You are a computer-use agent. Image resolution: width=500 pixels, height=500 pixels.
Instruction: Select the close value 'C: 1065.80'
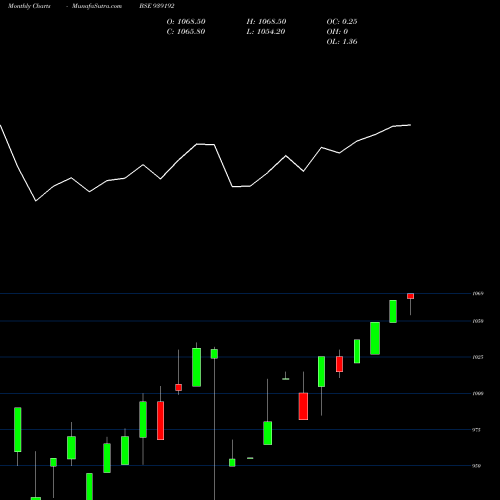point(186,32)
